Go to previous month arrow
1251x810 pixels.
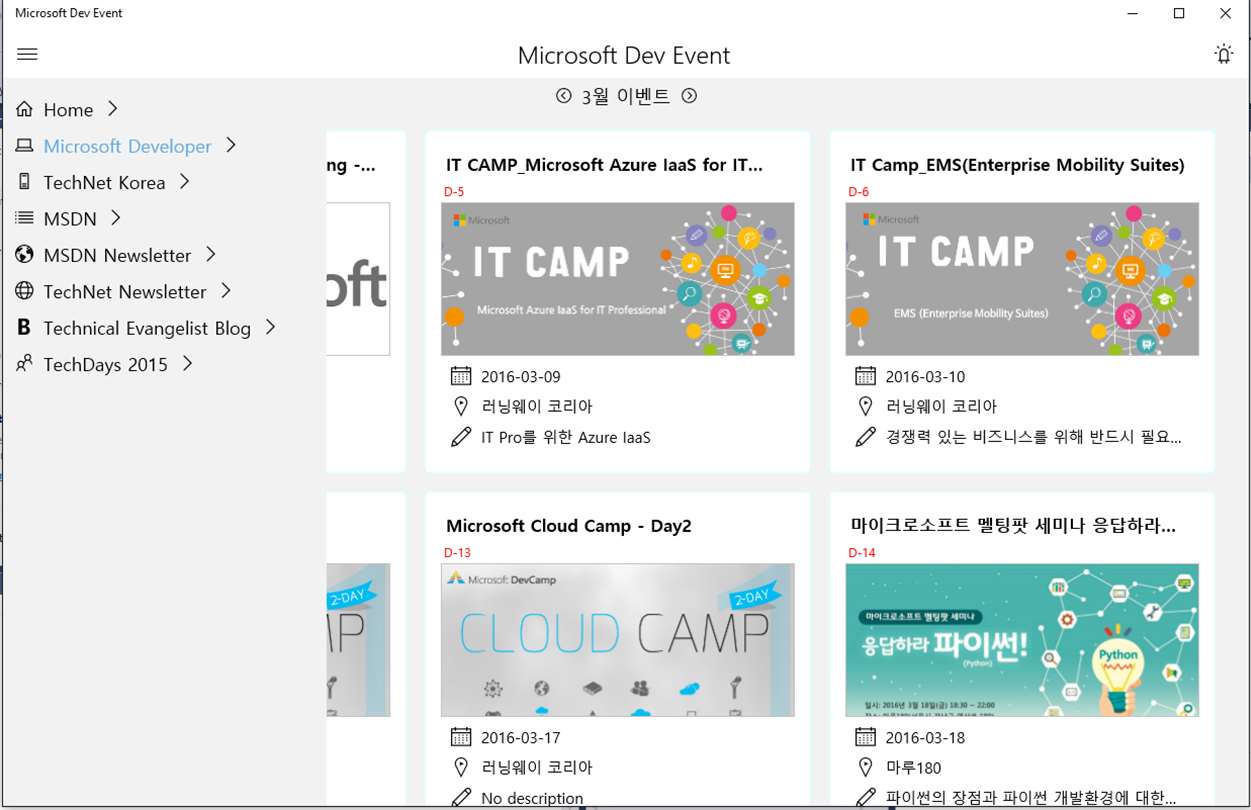click(x=564, y=96)
